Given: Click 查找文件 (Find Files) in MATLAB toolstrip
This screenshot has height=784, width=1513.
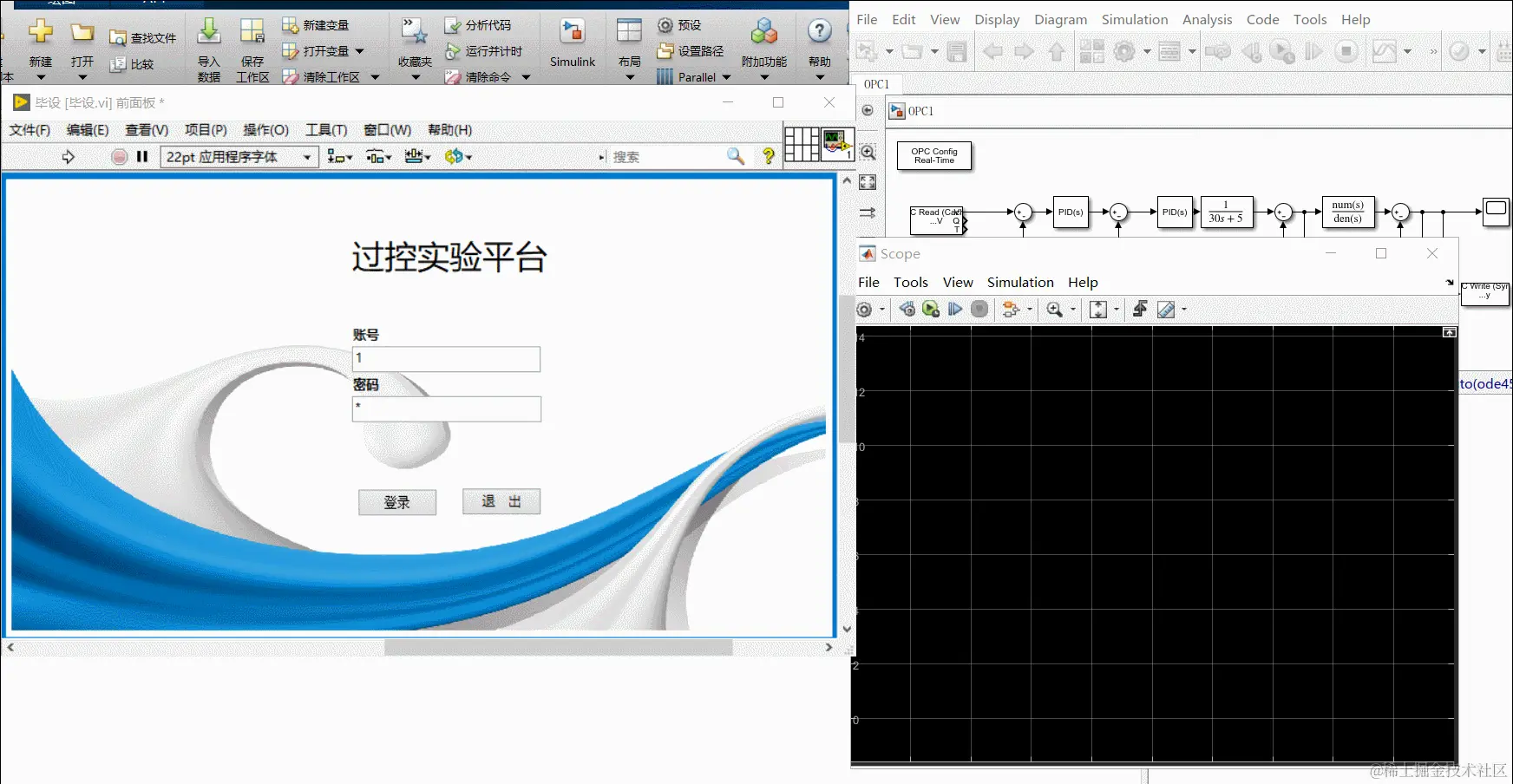Looking at the screenshot, I should pyautogui.click(x=143, y=38).
